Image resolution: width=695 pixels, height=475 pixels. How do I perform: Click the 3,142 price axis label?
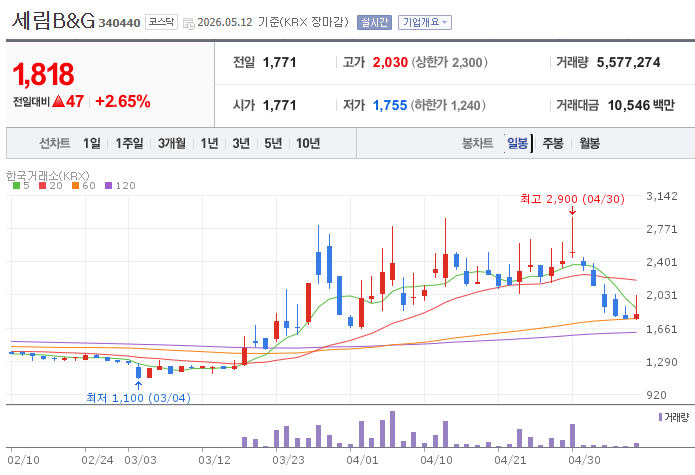[662, 196]
